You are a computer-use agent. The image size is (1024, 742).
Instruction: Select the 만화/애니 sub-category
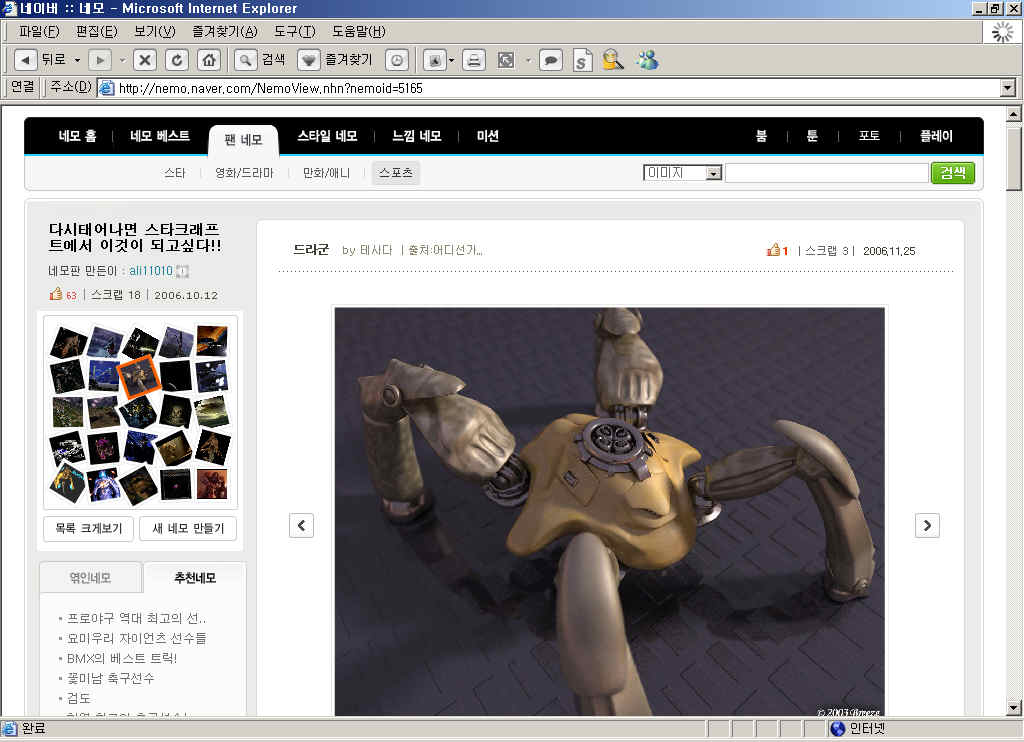[327, 172]
